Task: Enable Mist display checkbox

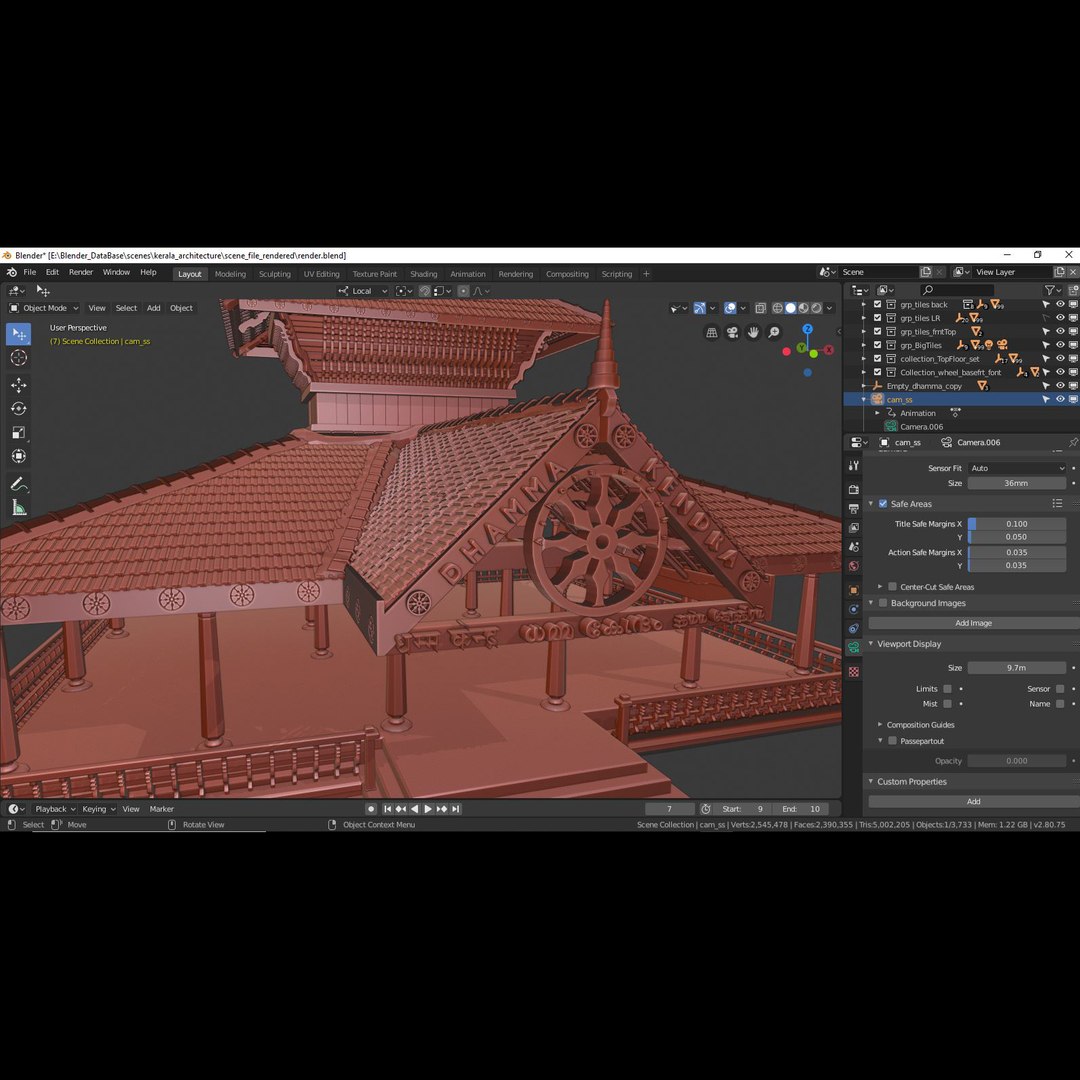Action: [948, 704]
